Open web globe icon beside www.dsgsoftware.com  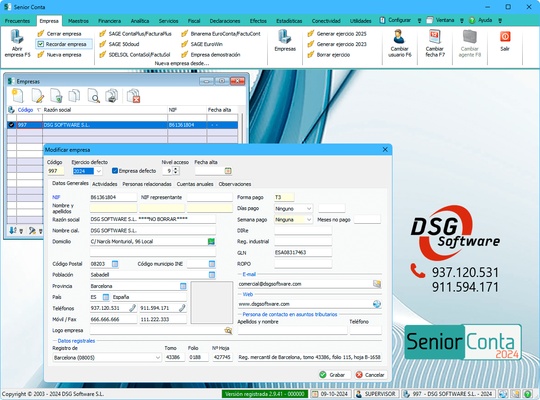click(377, 304)
